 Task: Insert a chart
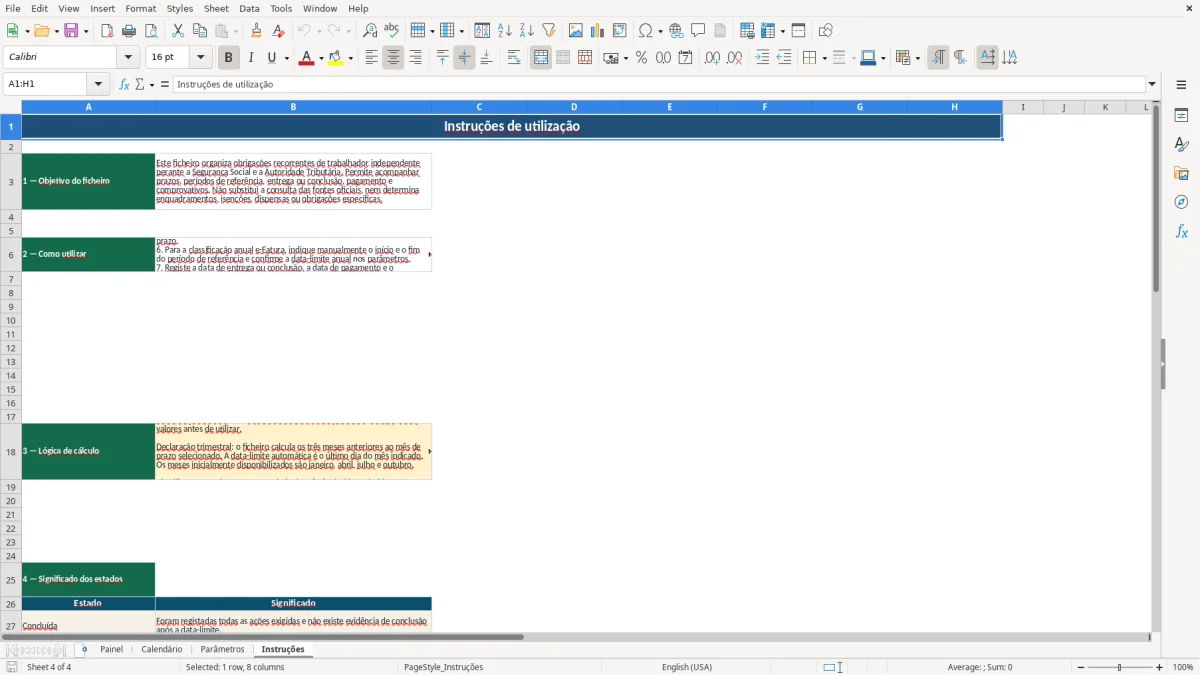pos(598,31)
